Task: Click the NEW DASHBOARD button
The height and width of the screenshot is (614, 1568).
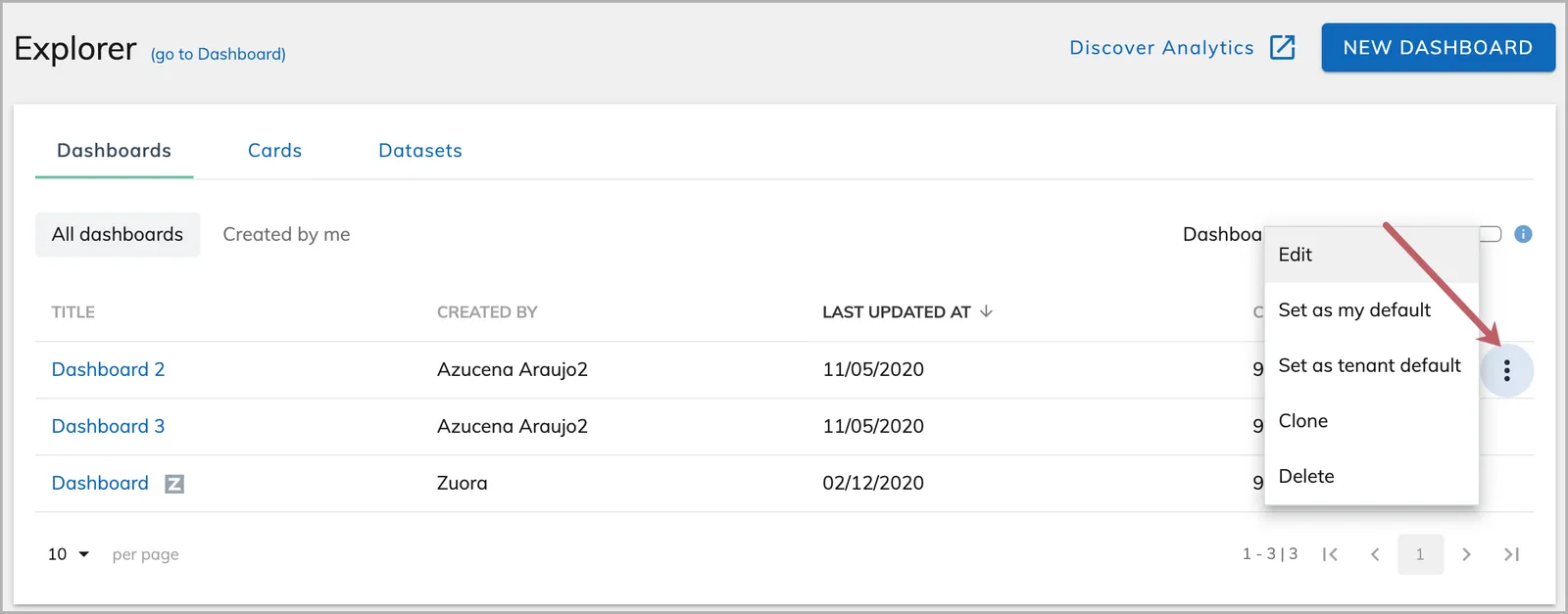Action: click(1438, 48)
